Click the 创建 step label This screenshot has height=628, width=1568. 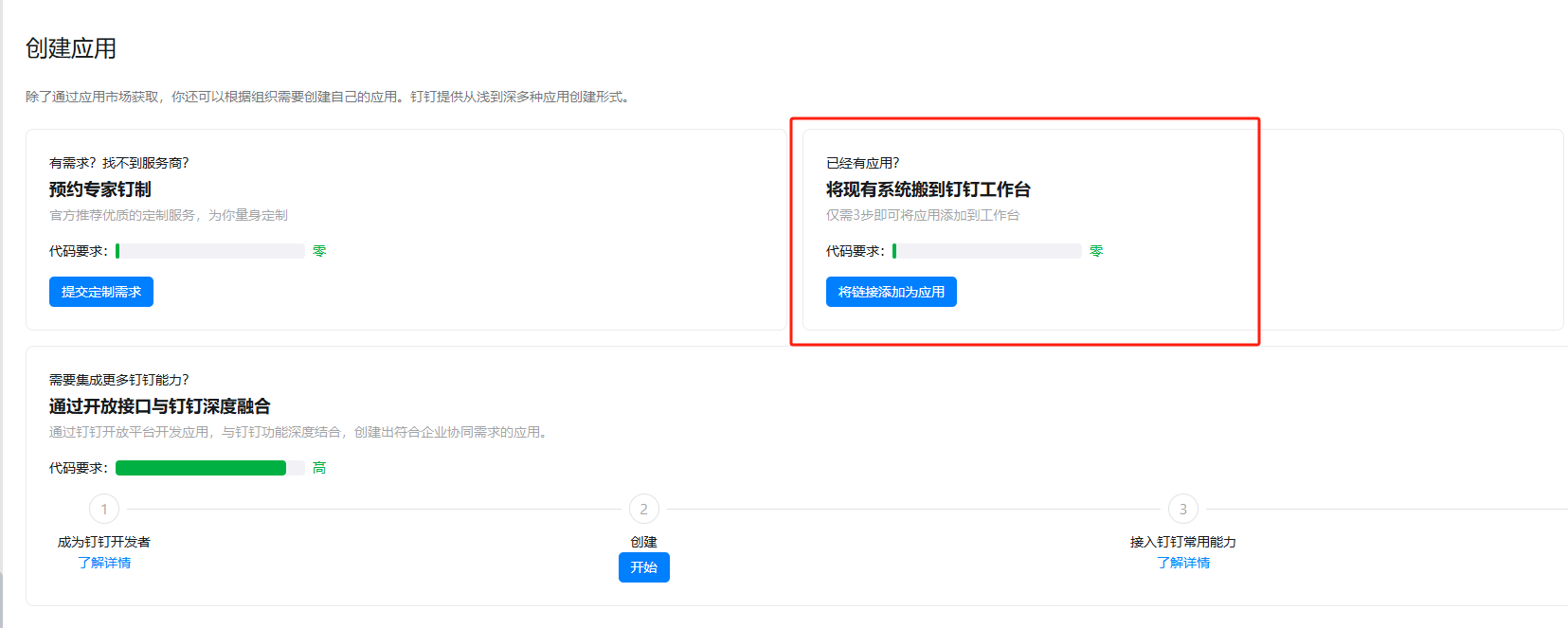[x=644, y=542]
